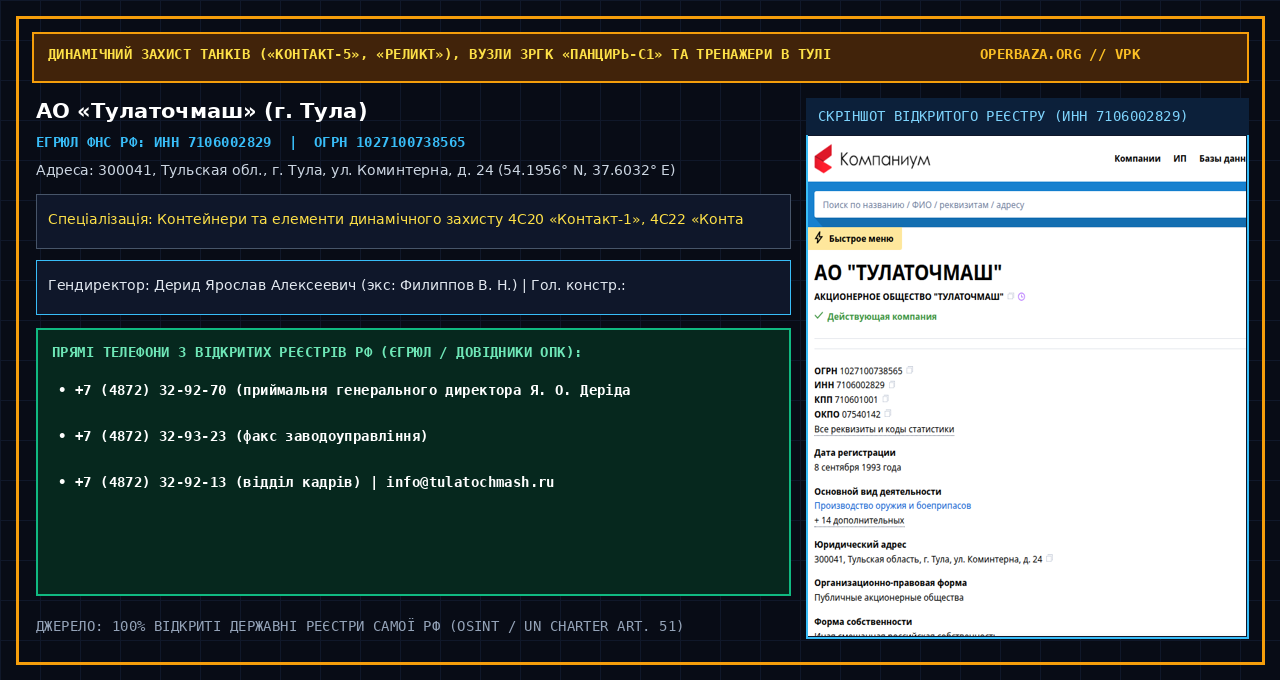Screen dimensions: 1280x680
Task: Open the ИП menu item
Action: click(x=1180, y=158)
